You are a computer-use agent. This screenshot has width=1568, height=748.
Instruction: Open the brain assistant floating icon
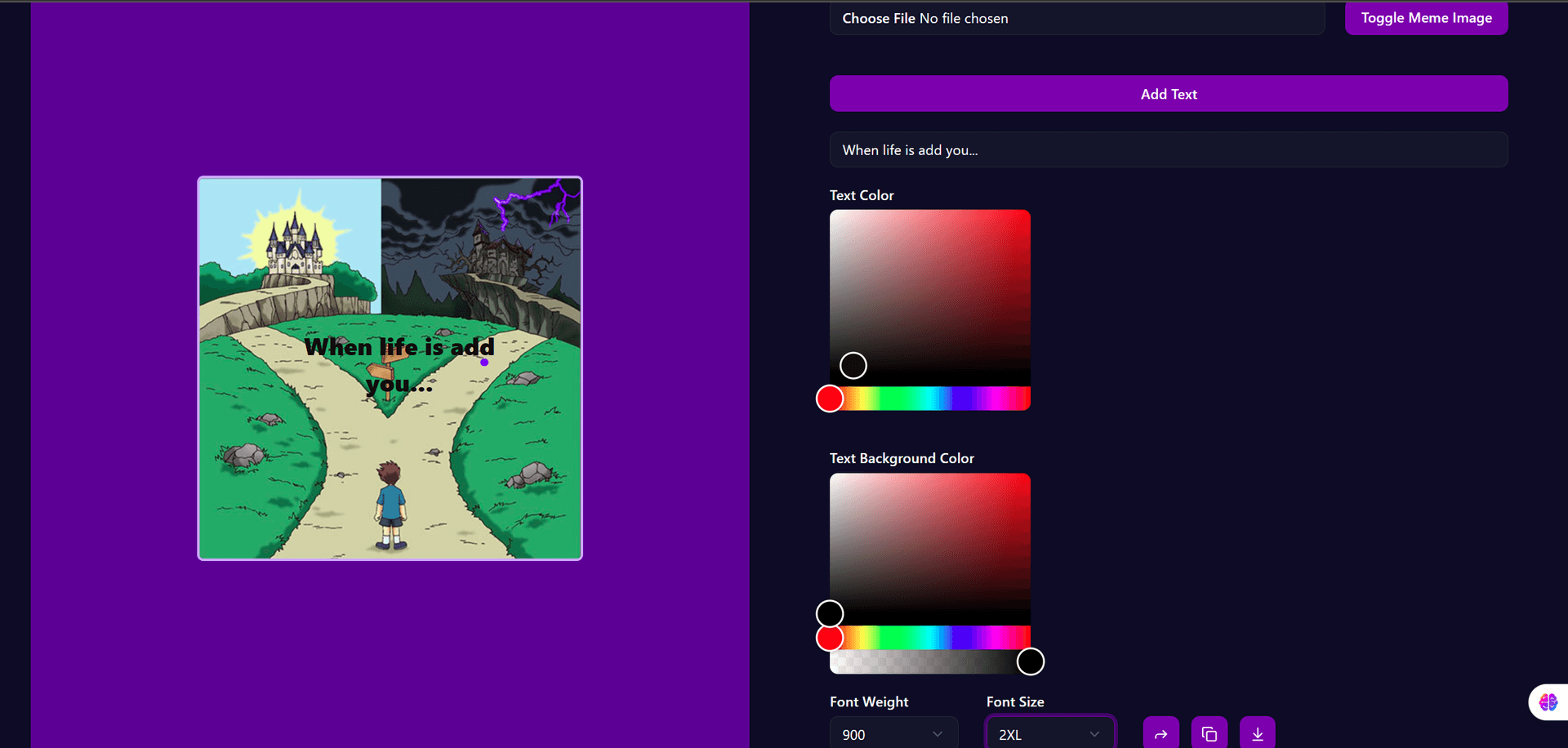pyautogui.click(x=1548, y=701)
